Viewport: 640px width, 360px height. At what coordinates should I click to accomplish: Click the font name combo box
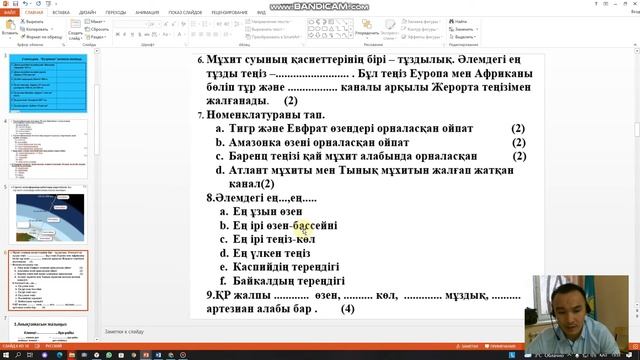click(x=129, y=24)
